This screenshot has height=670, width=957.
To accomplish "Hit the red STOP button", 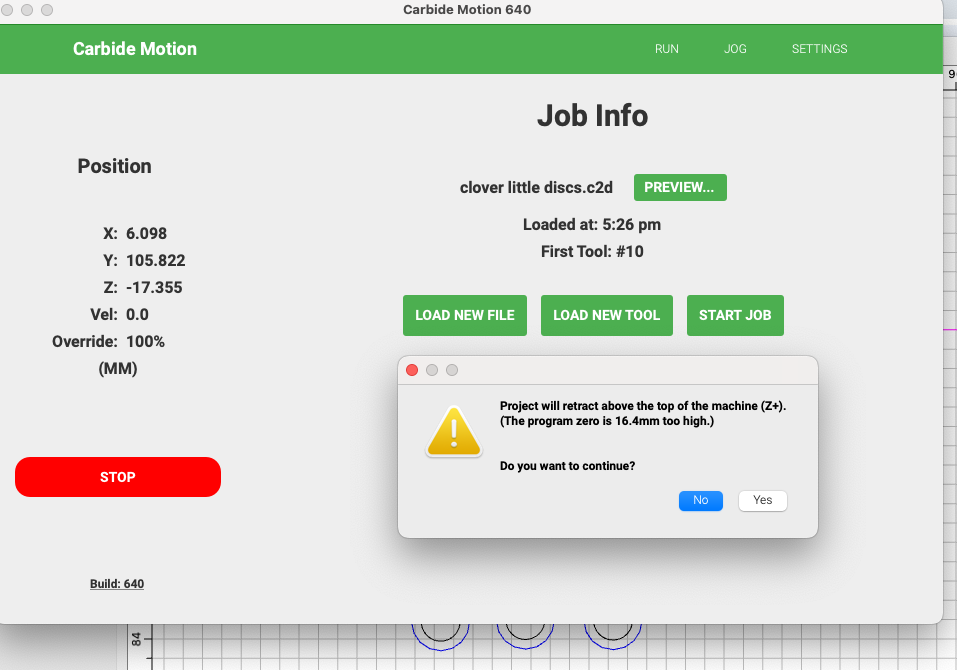I will tap(118, 477).
